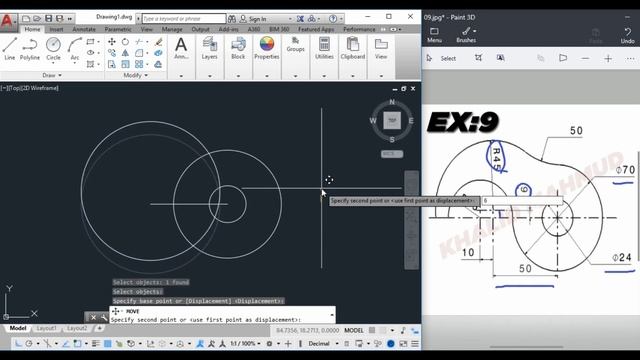
Task: Click the Crop icon in Paint 3D
Action: [478, 58]
